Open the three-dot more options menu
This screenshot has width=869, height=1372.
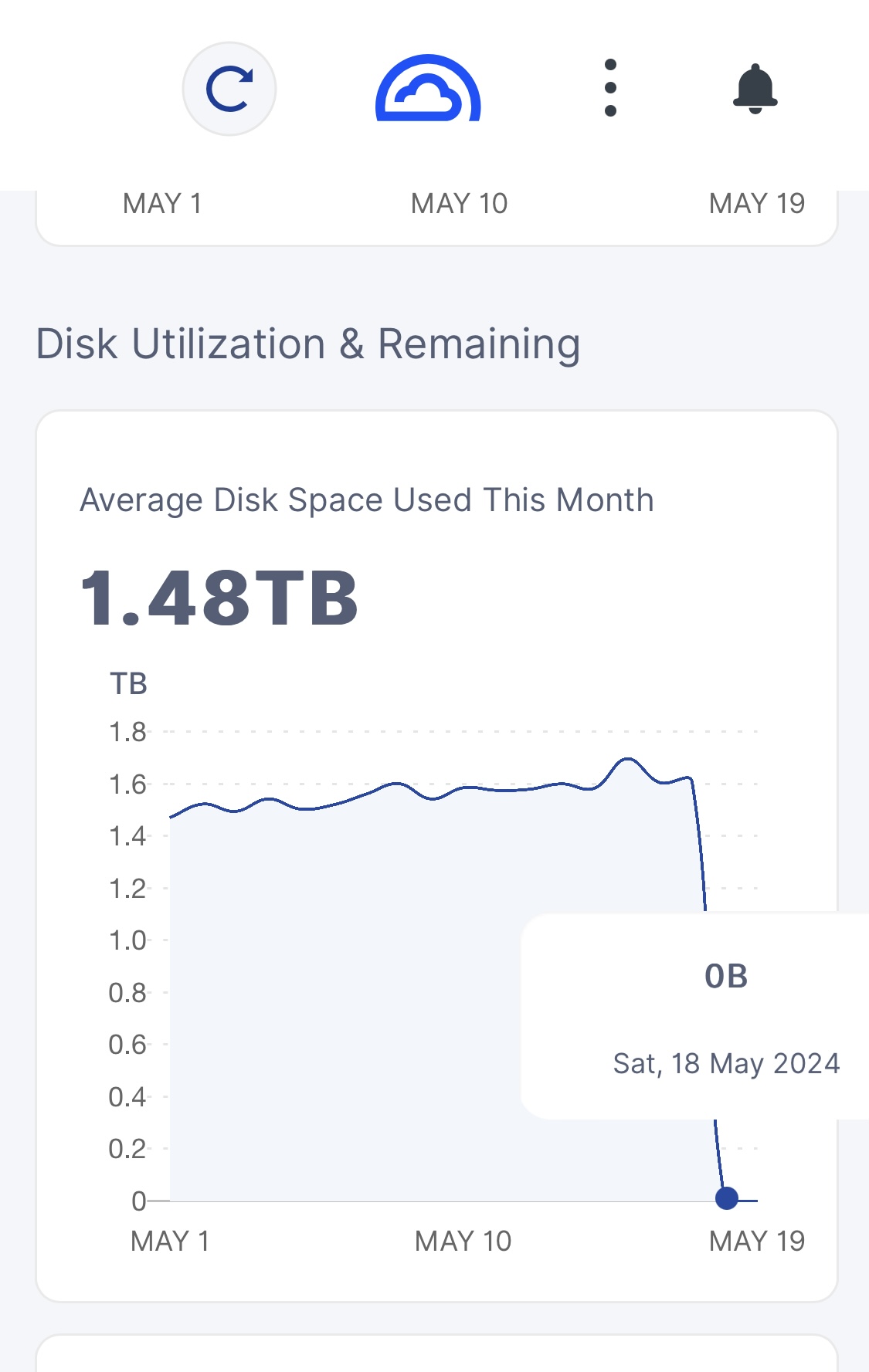[x=610, y=88]
